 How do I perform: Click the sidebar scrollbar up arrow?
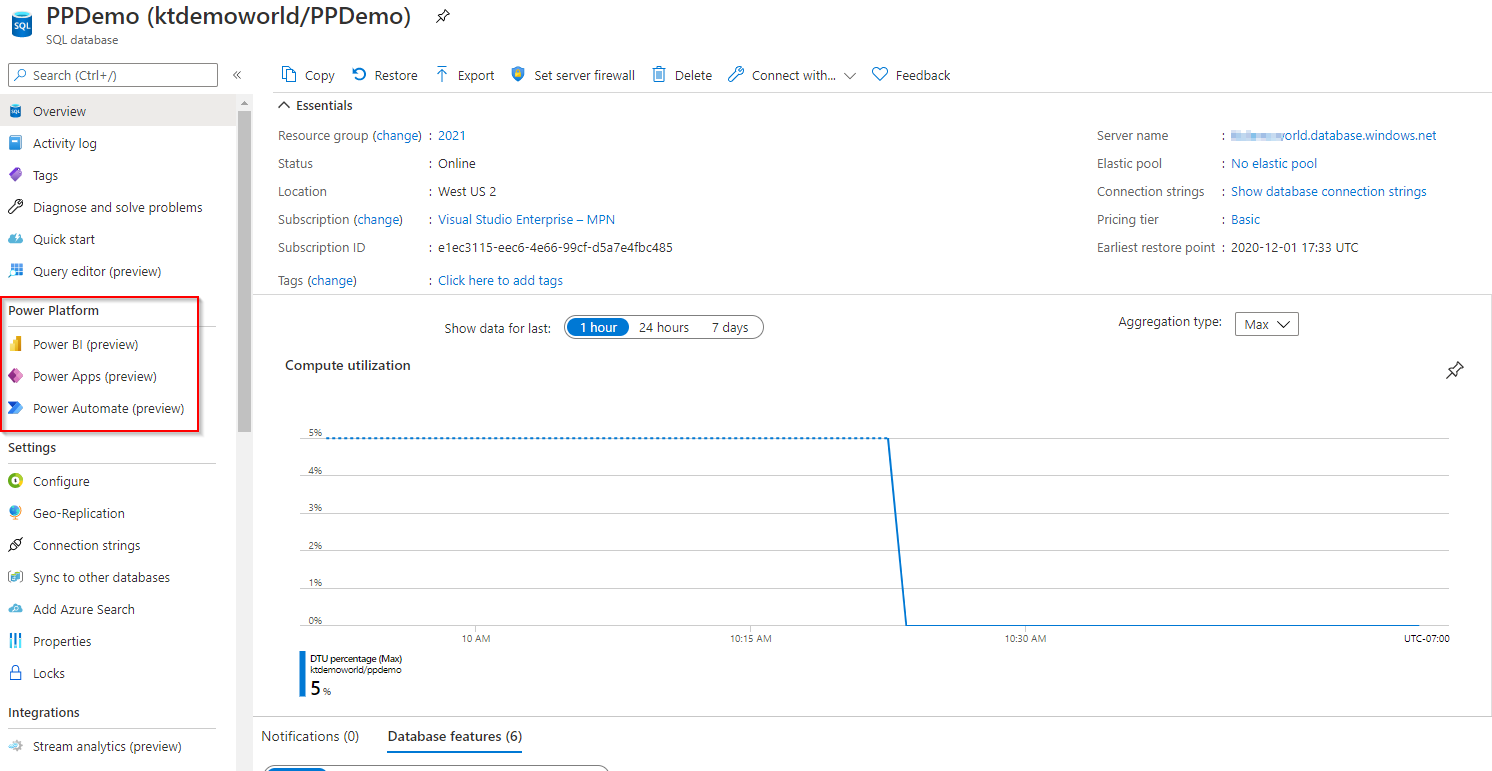tap(244, 102)
